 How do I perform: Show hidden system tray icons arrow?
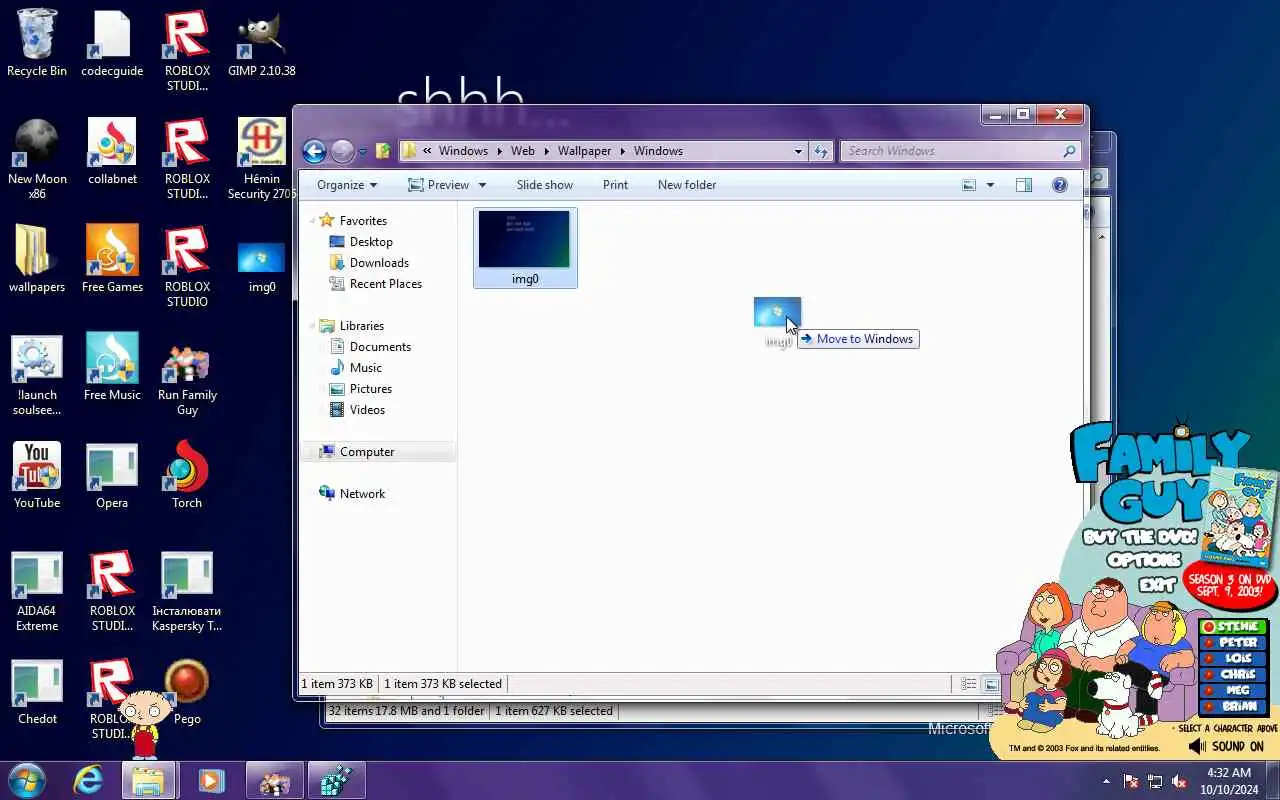[1106, 781]
